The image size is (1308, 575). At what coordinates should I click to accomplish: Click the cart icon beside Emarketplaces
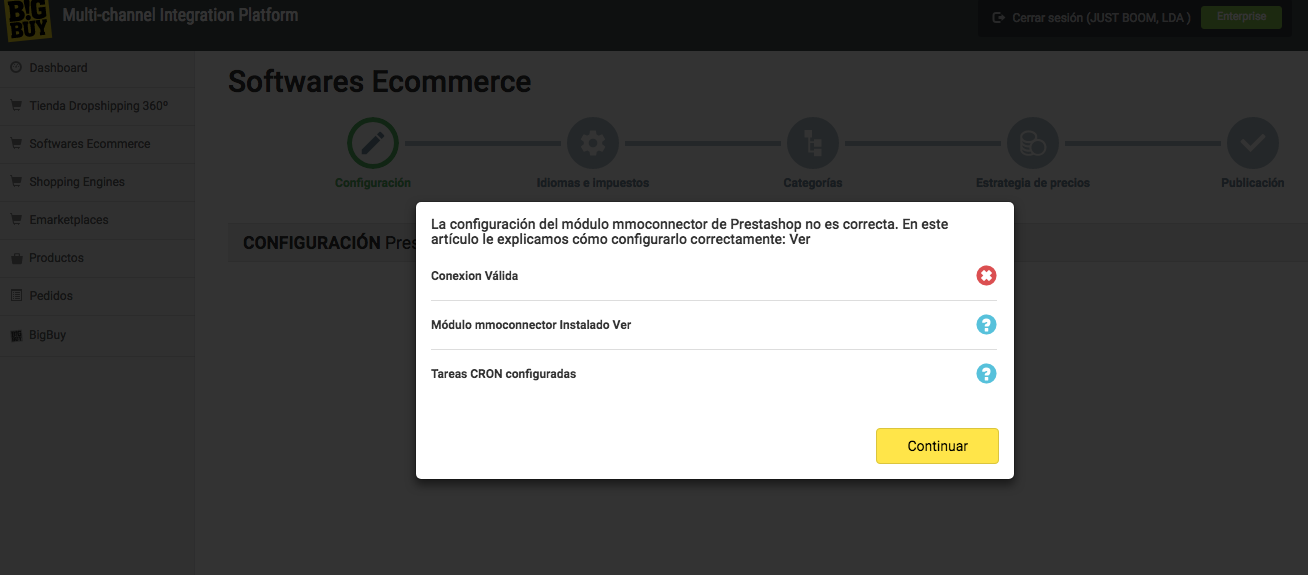click(x=16, y=220)
